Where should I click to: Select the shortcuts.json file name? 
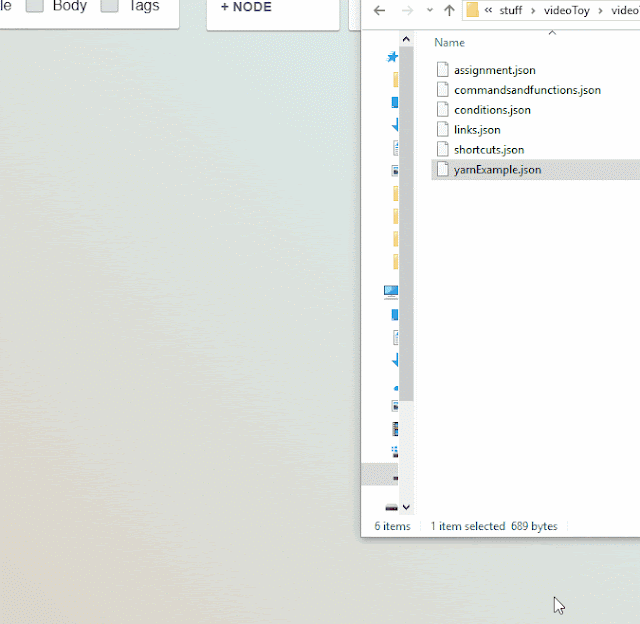click(489, 150)
